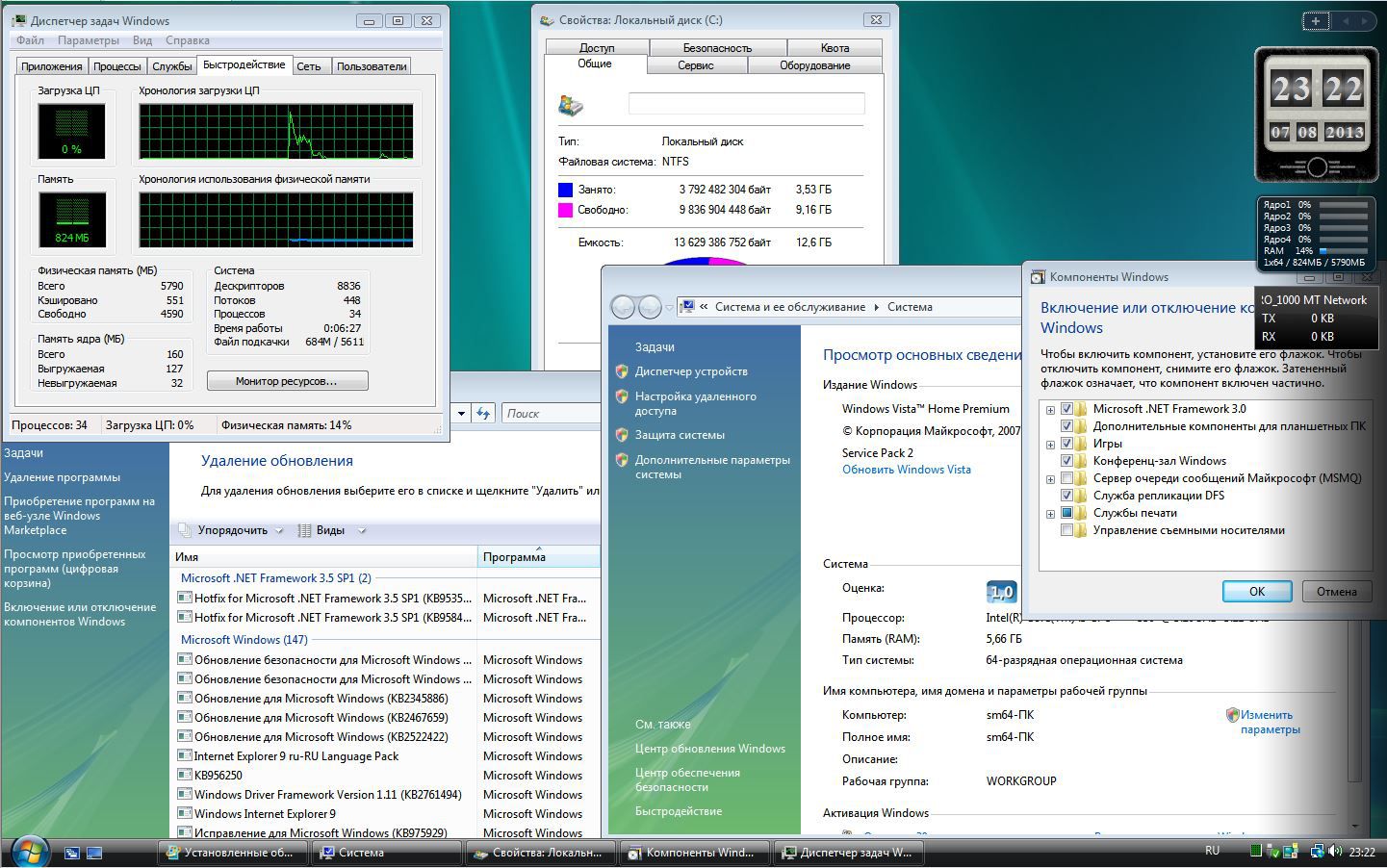Click the Поиск search field
1387x868 pixels.
[549, 413]
